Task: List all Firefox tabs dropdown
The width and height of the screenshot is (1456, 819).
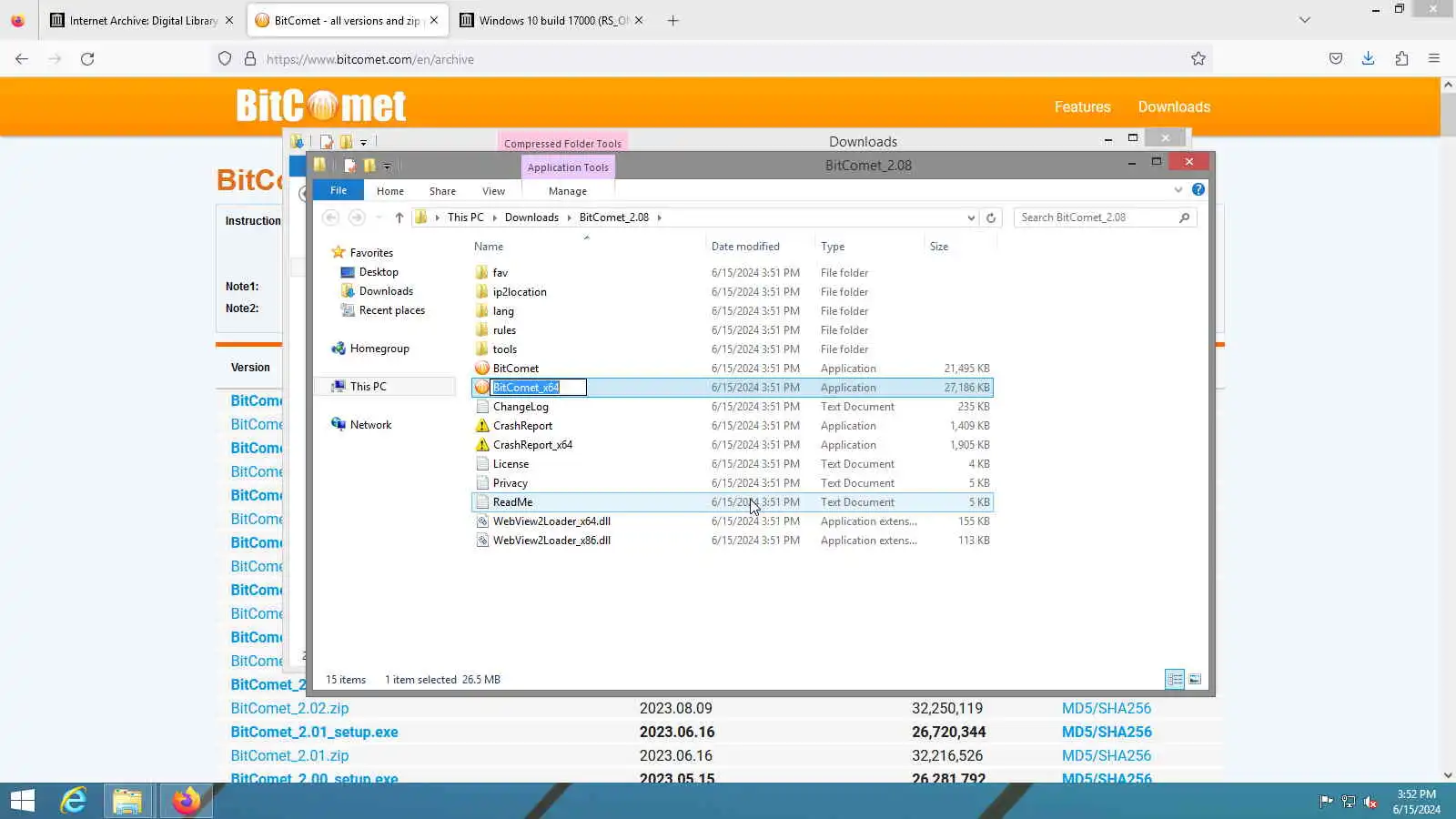Action: [1305, 20]
